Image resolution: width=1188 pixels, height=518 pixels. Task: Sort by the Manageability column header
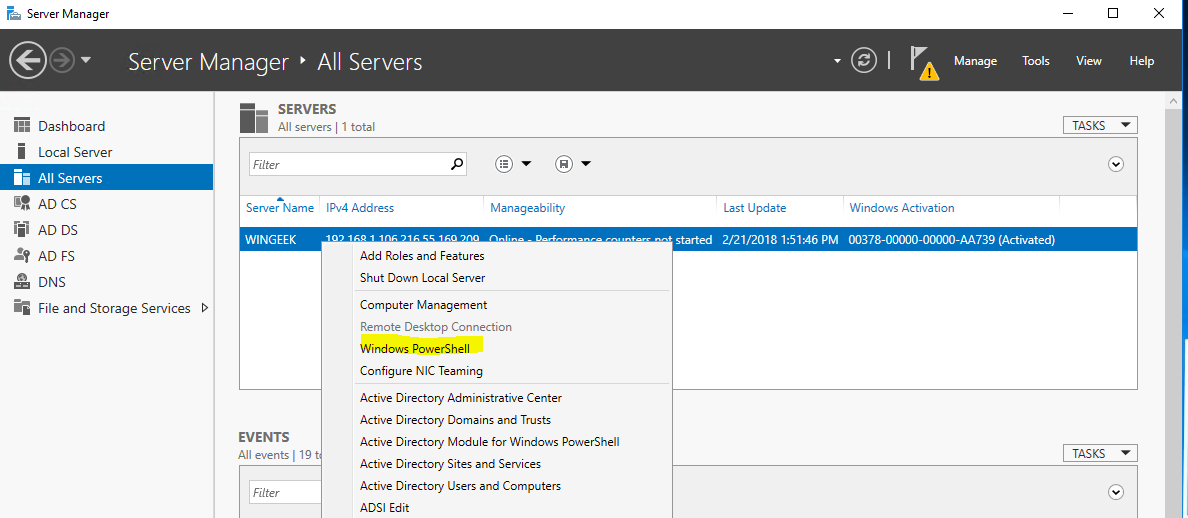527,208
